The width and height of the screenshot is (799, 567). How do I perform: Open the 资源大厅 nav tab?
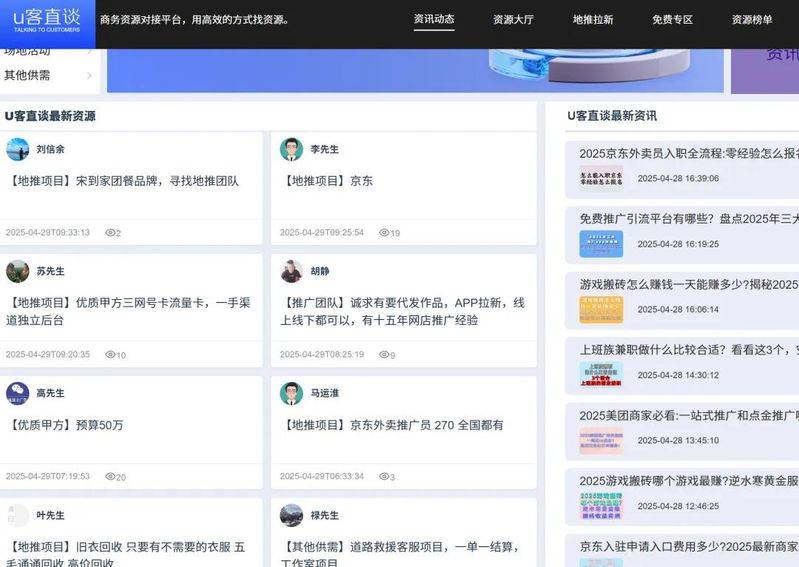pos(513,19)
